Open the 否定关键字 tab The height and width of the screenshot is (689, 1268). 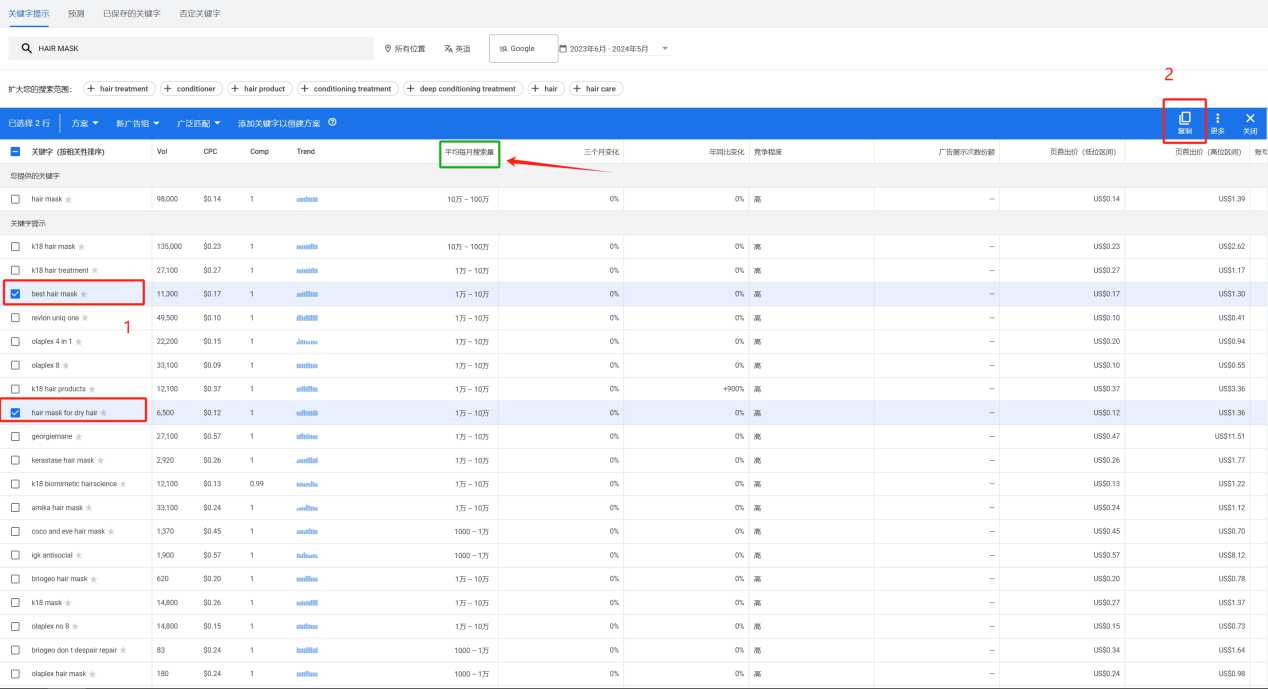pyautogui.click(x=200, y=14)
